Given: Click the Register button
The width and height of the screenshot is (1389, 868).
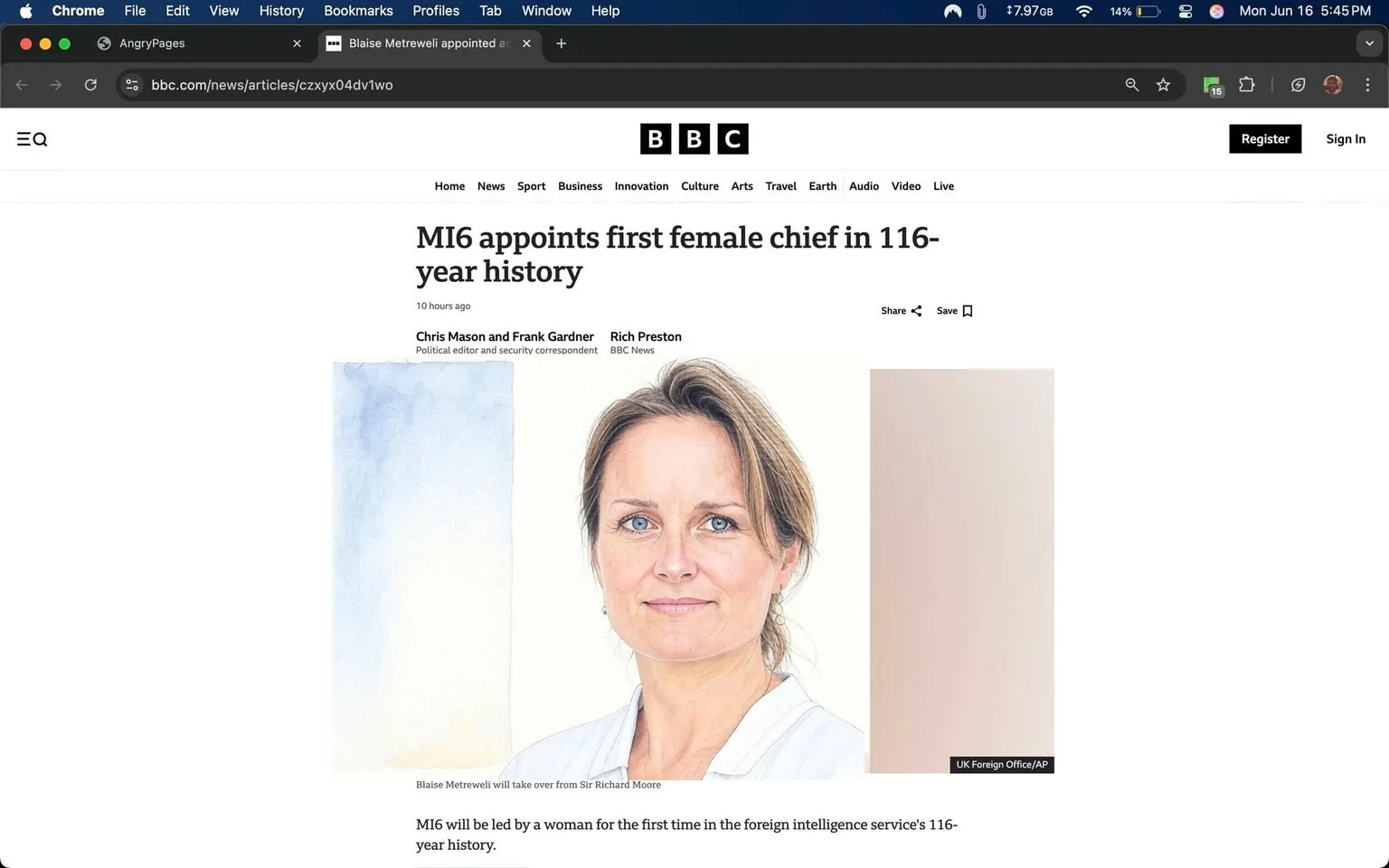Looking at the screenshot, I should tap(1264, 138).
